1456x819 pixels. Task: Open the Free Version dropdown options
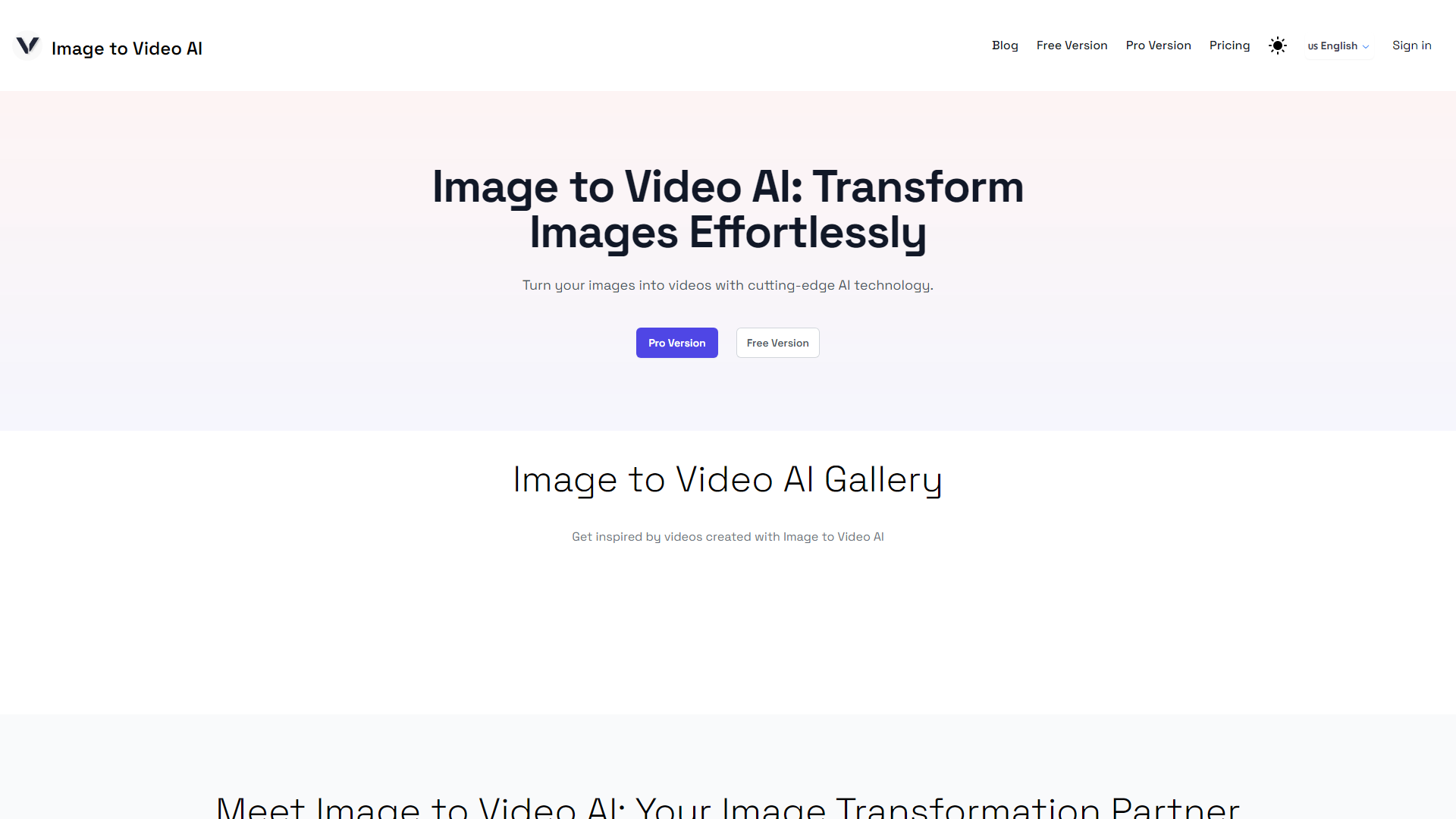(x=1071, y=45)
